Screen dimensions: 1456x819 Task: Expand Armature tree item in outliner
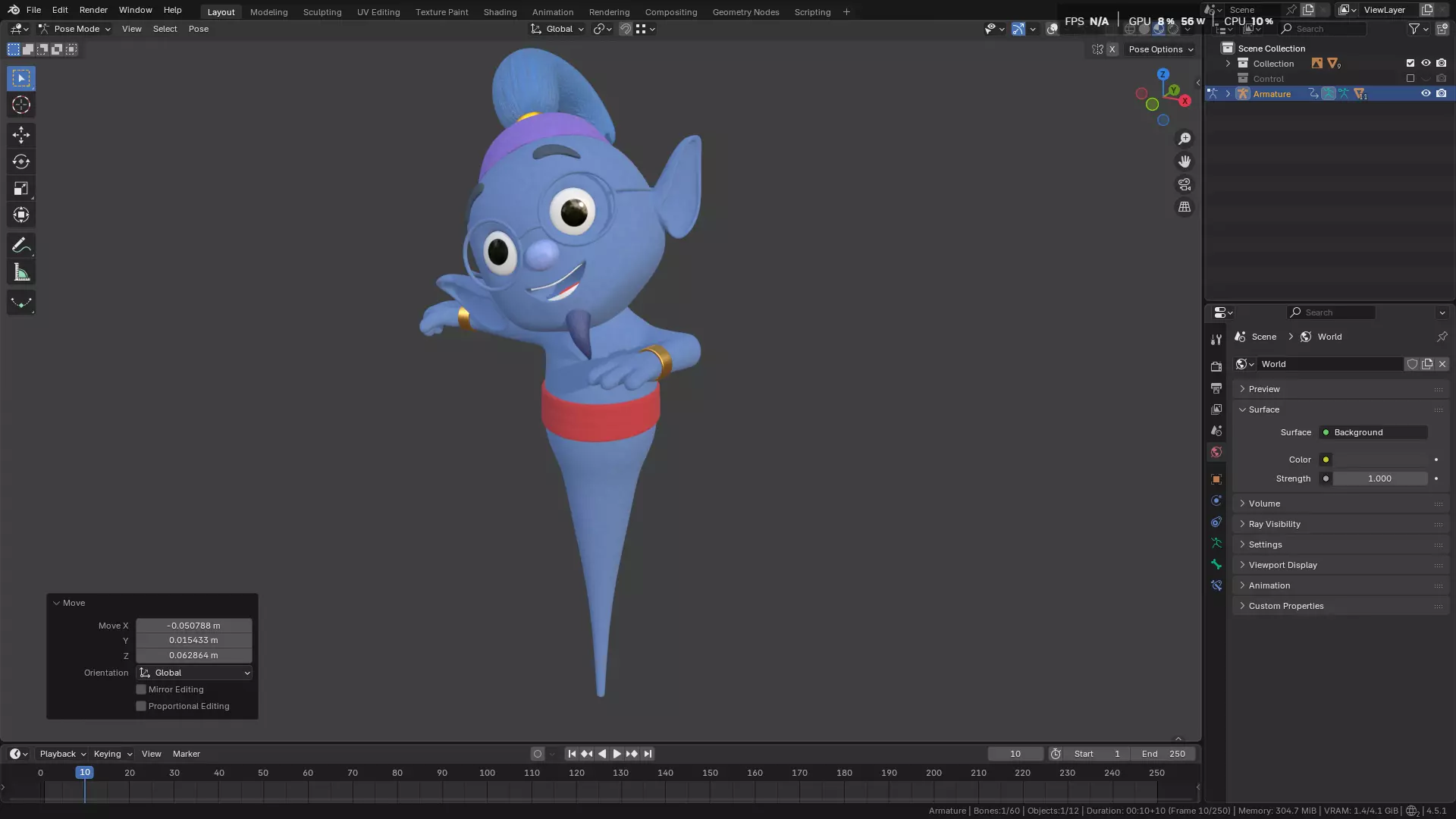pos(1228,93)
